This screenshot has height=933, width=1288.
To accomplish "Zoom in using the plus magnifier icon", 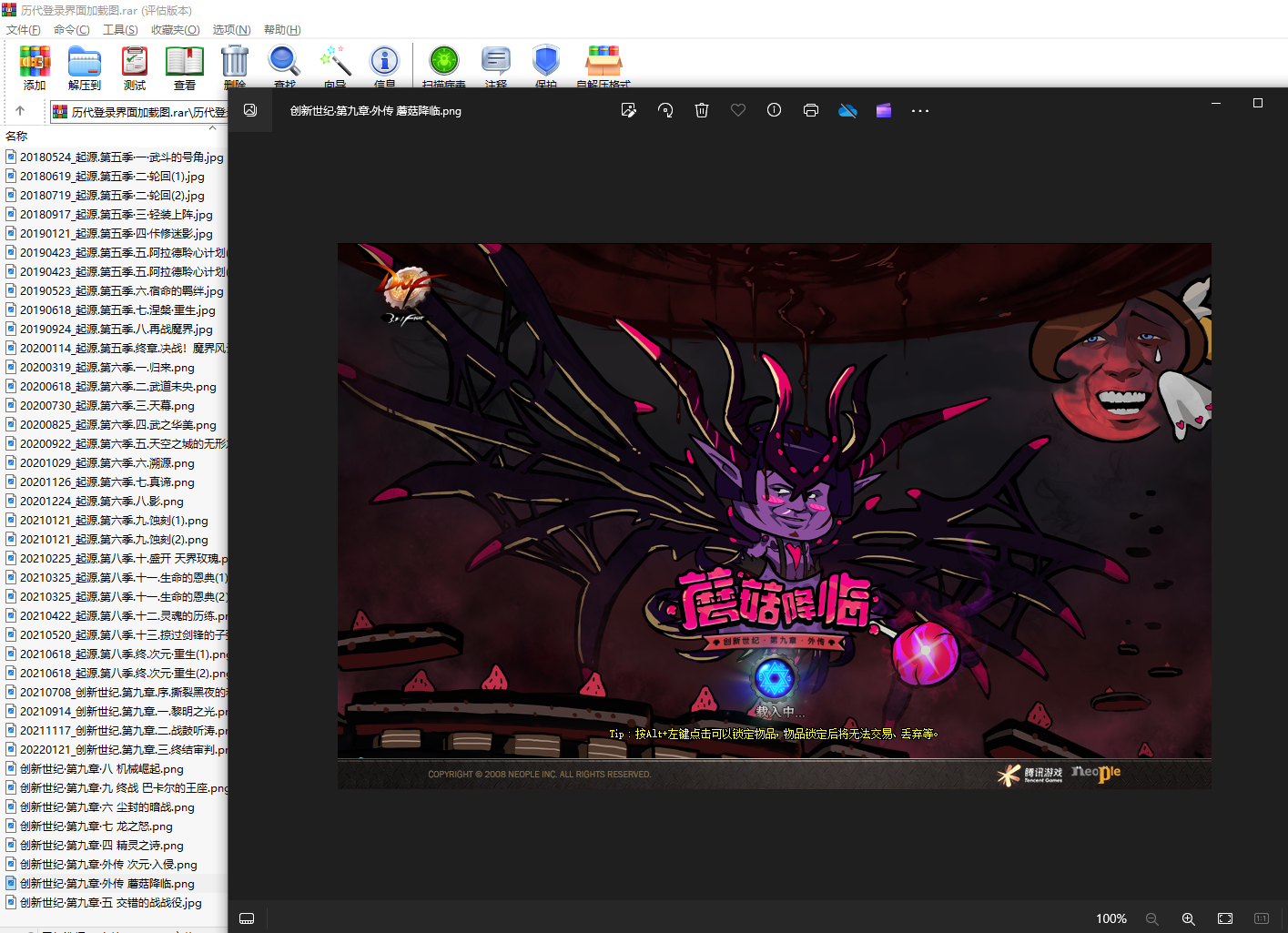I will 1188,918.
